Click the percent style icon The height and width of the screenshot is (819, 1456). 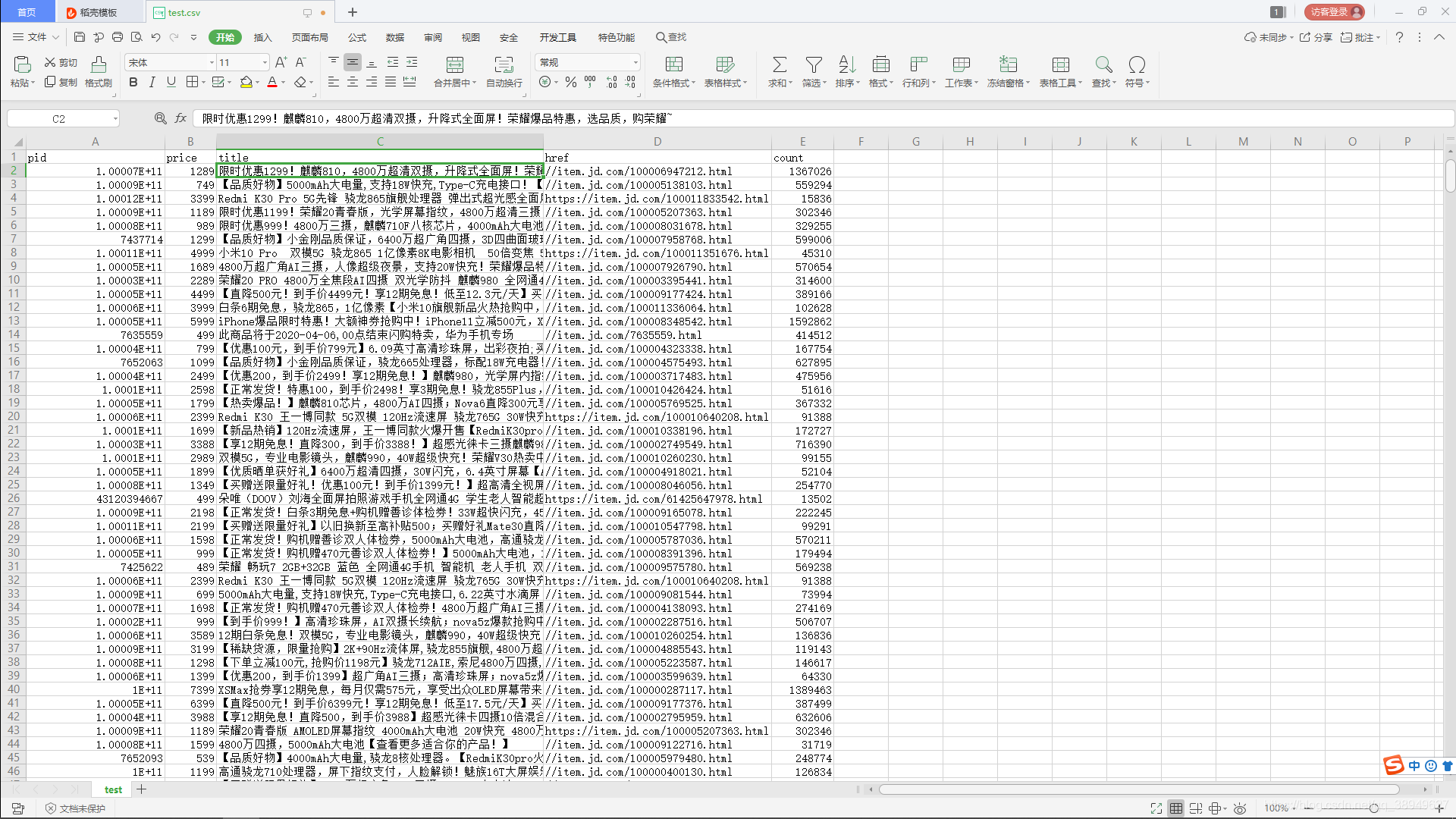tap(571, 82)
